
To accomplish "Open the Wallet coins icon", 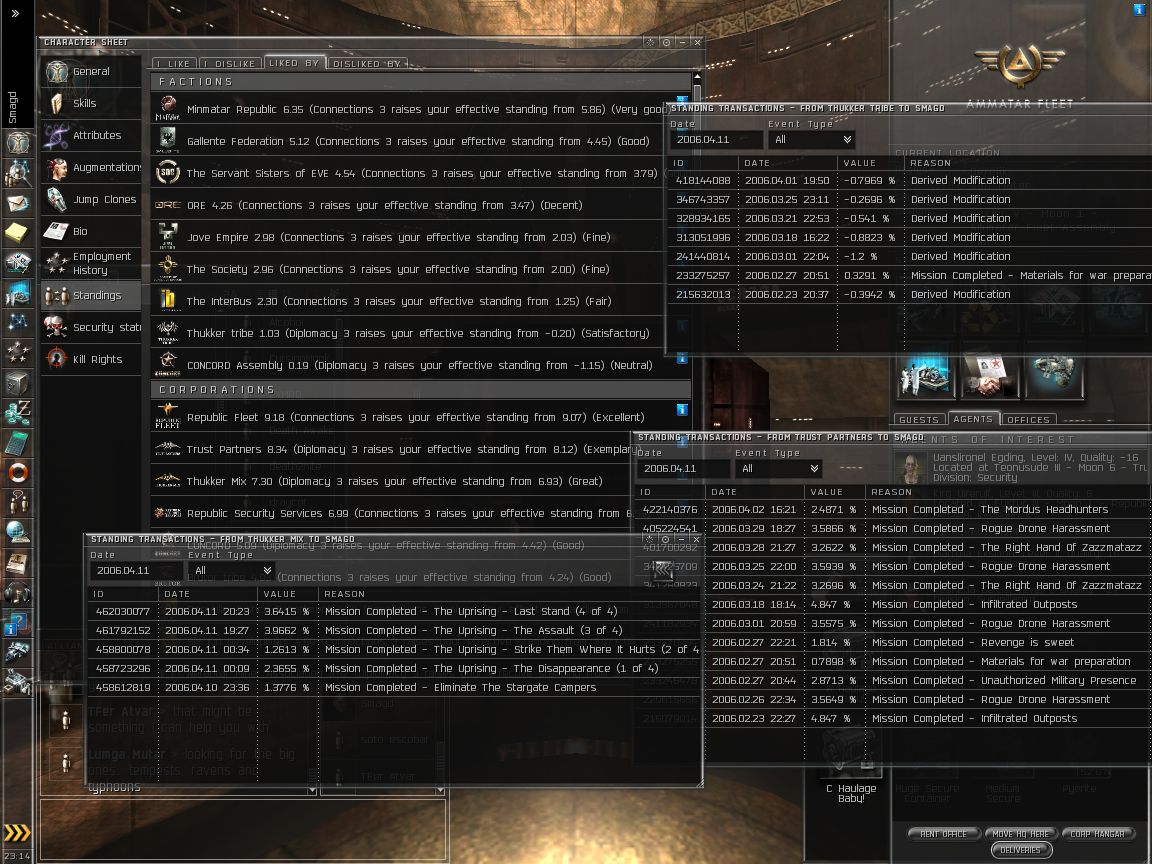I will (17, 413).
